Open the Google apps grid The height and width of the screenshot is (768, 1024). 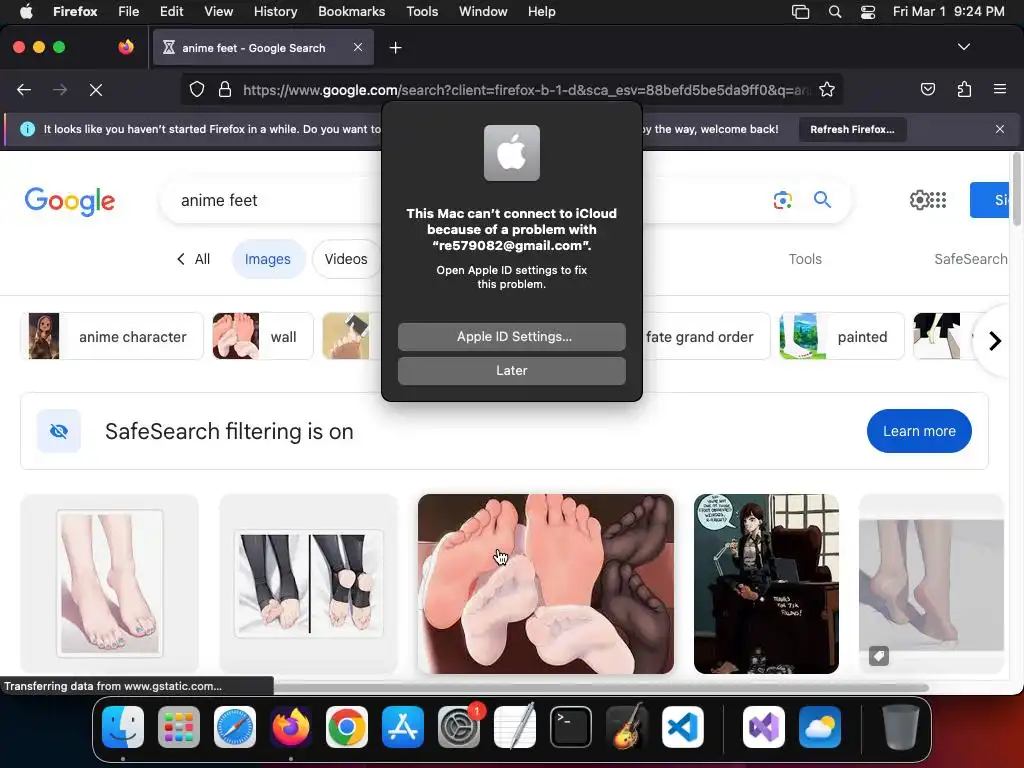938,200
